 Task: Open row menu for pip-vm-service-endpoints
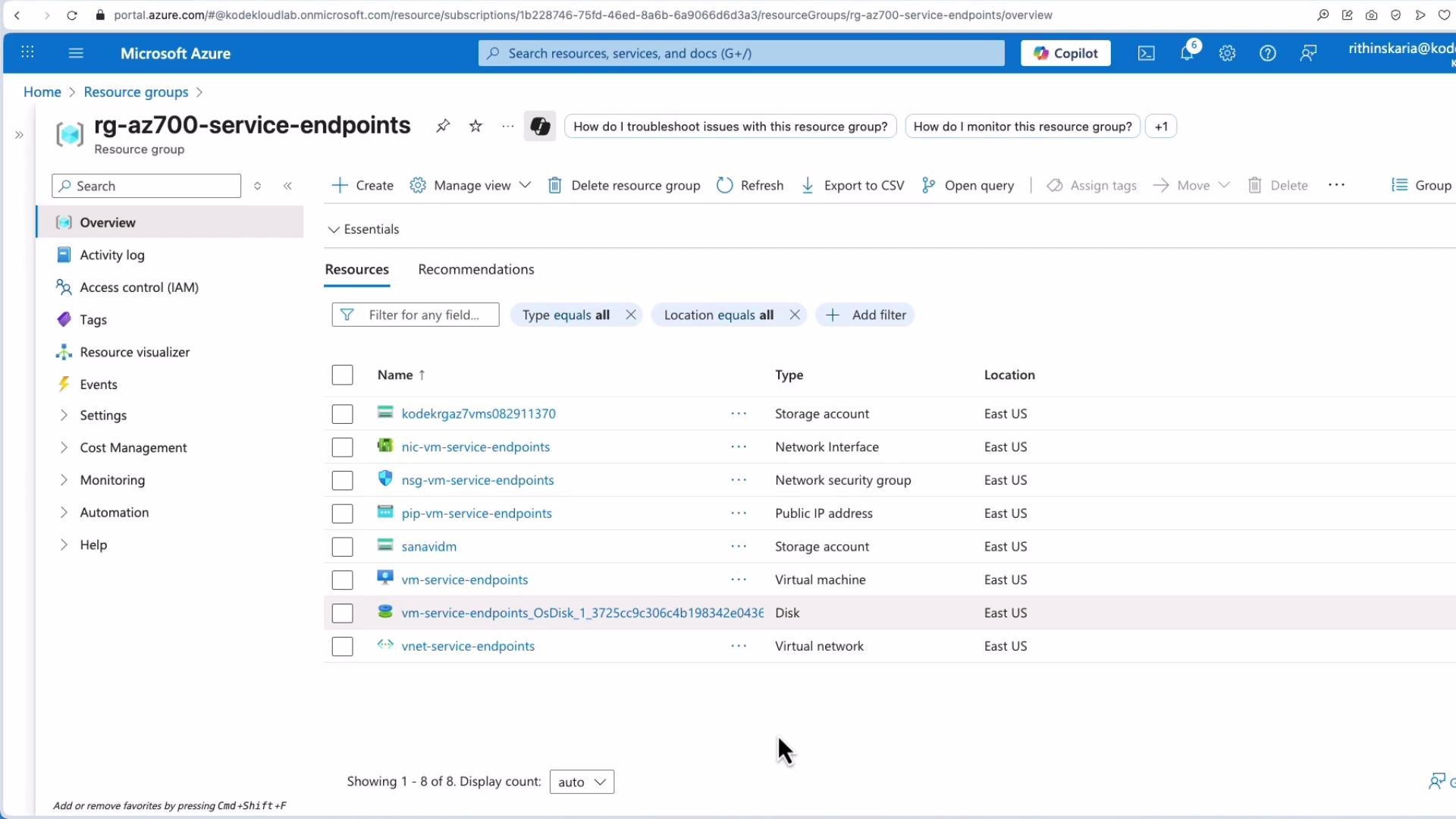739,513
